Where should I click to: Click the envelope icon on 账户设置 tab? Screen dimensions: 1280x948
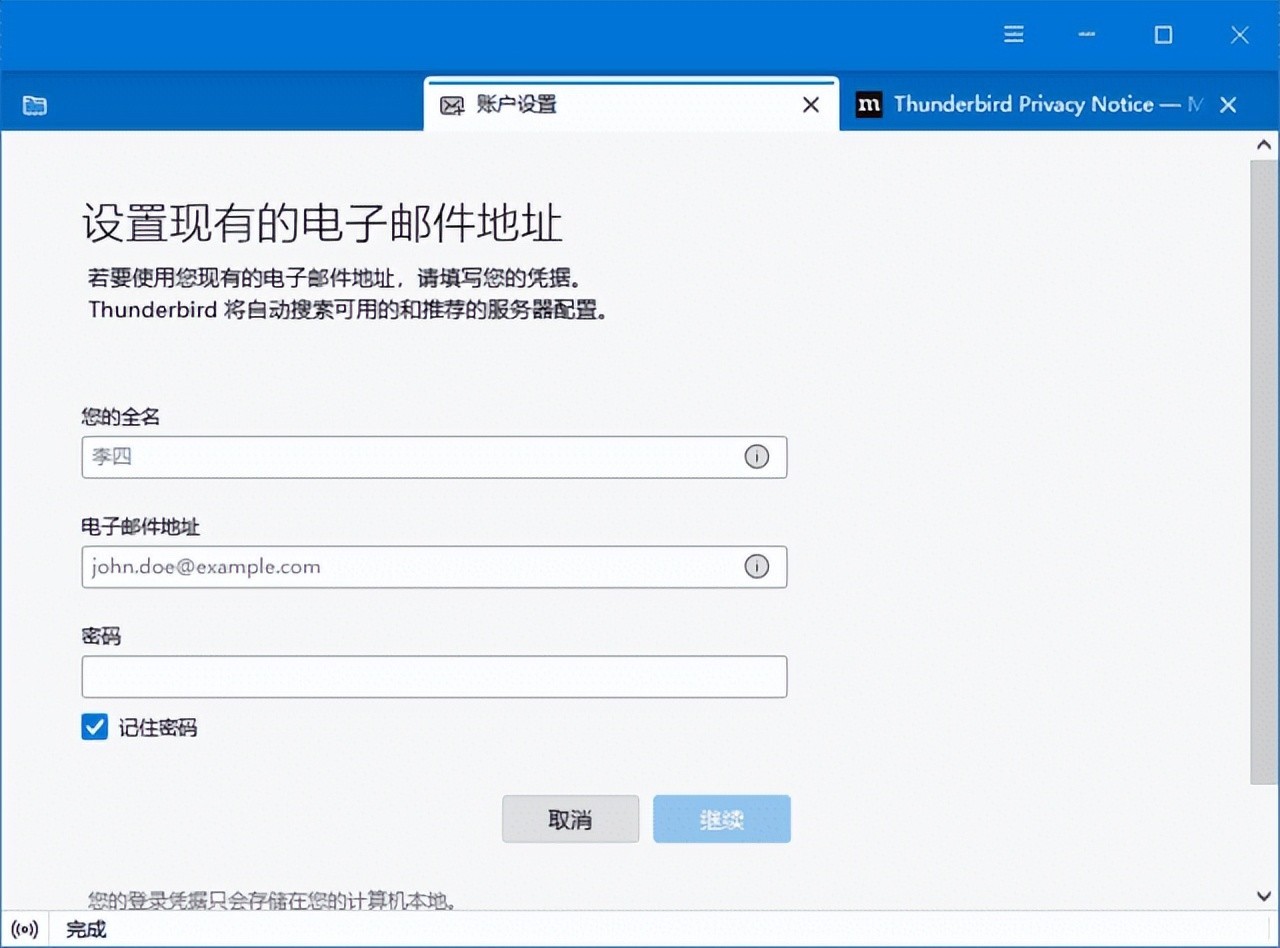[x=453, y=105]
